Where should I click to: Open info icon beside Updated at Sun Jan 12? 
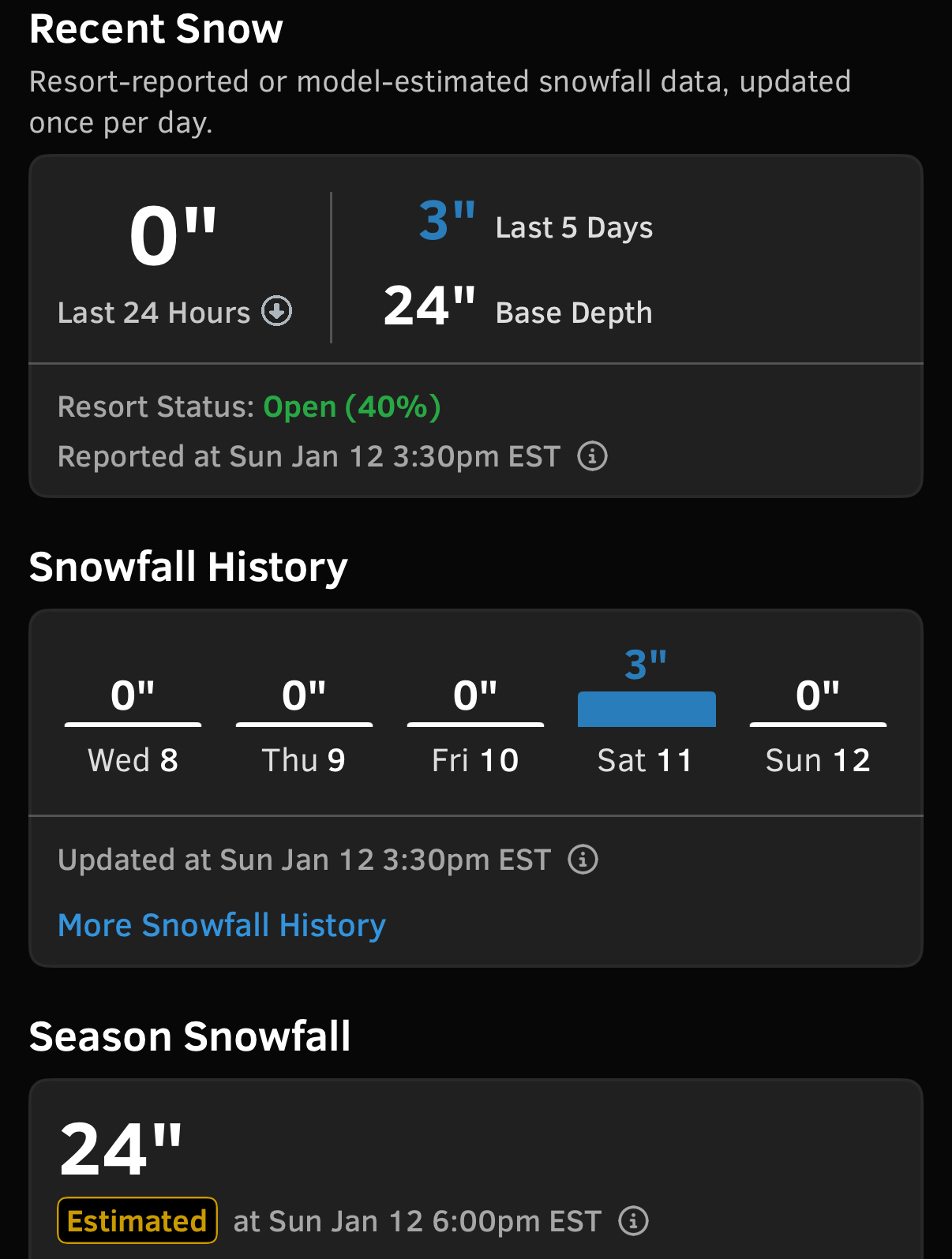pyautogui.click(x=583, y=859)
